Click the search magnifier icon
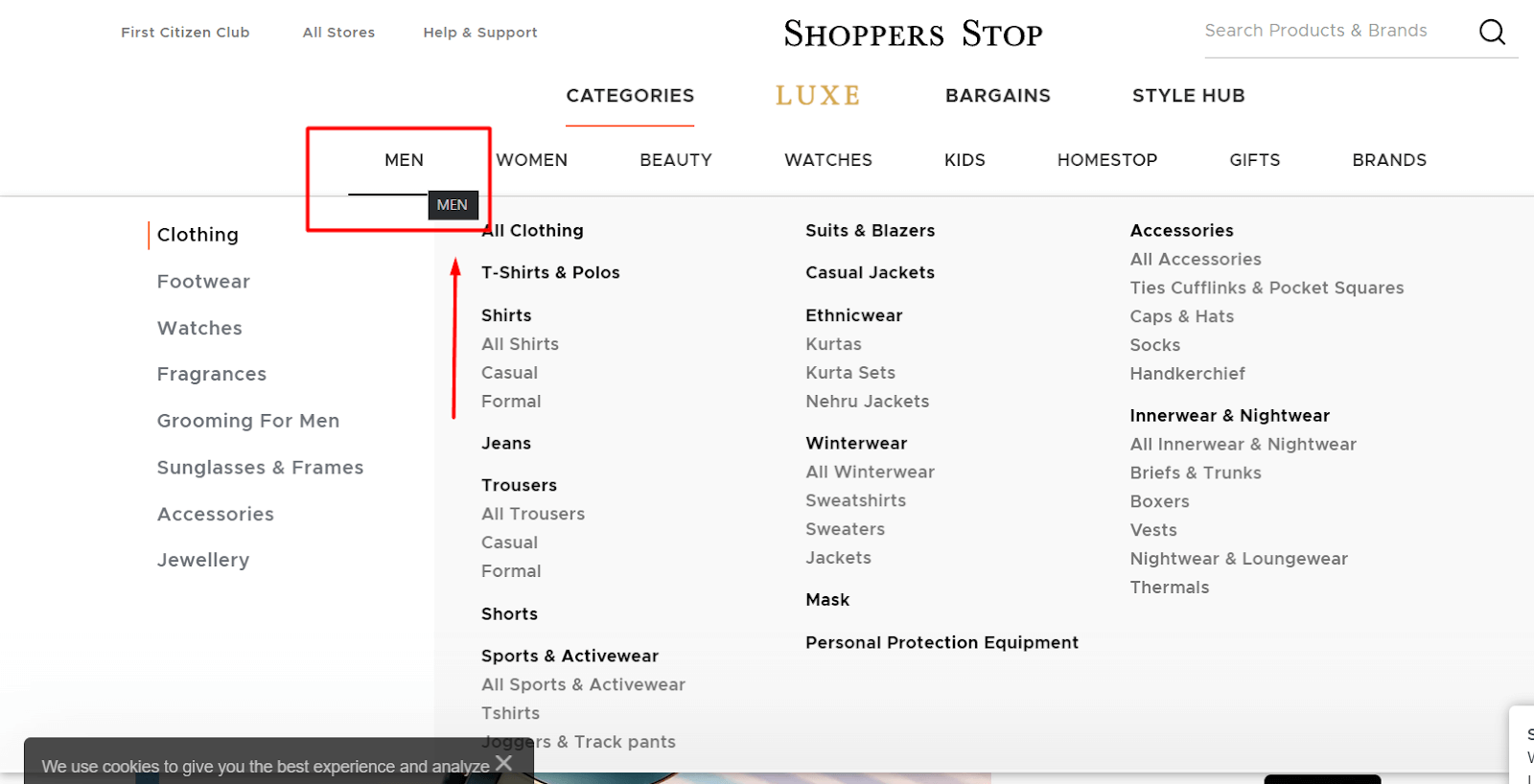1534x784 pixels. [x=1492, y=33]
